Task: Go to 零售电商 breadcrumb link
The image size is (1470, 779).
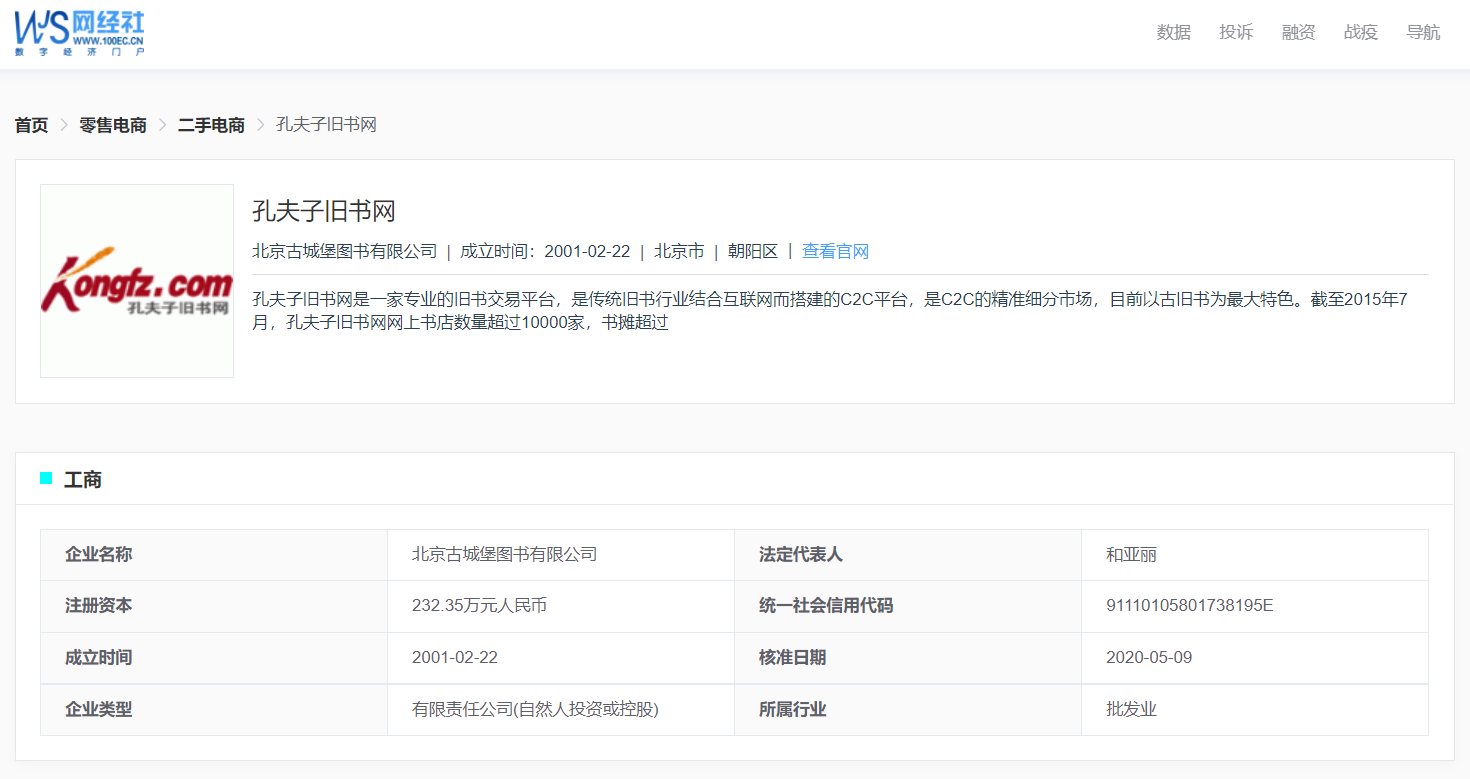Action: pyautogui.click(x=113, y=125)
